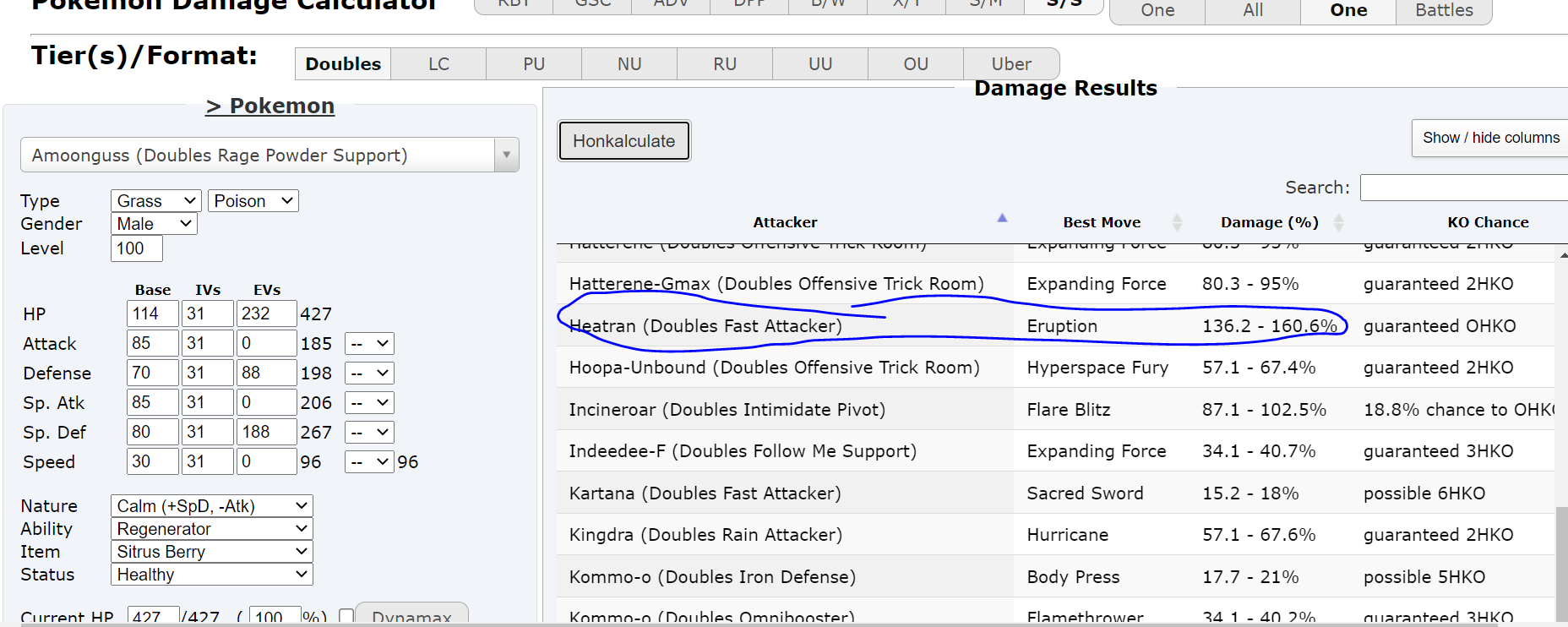Open Speed stat boost dropdown
The width and height of the screenshot is (1568, 627).
pos(369,461)
